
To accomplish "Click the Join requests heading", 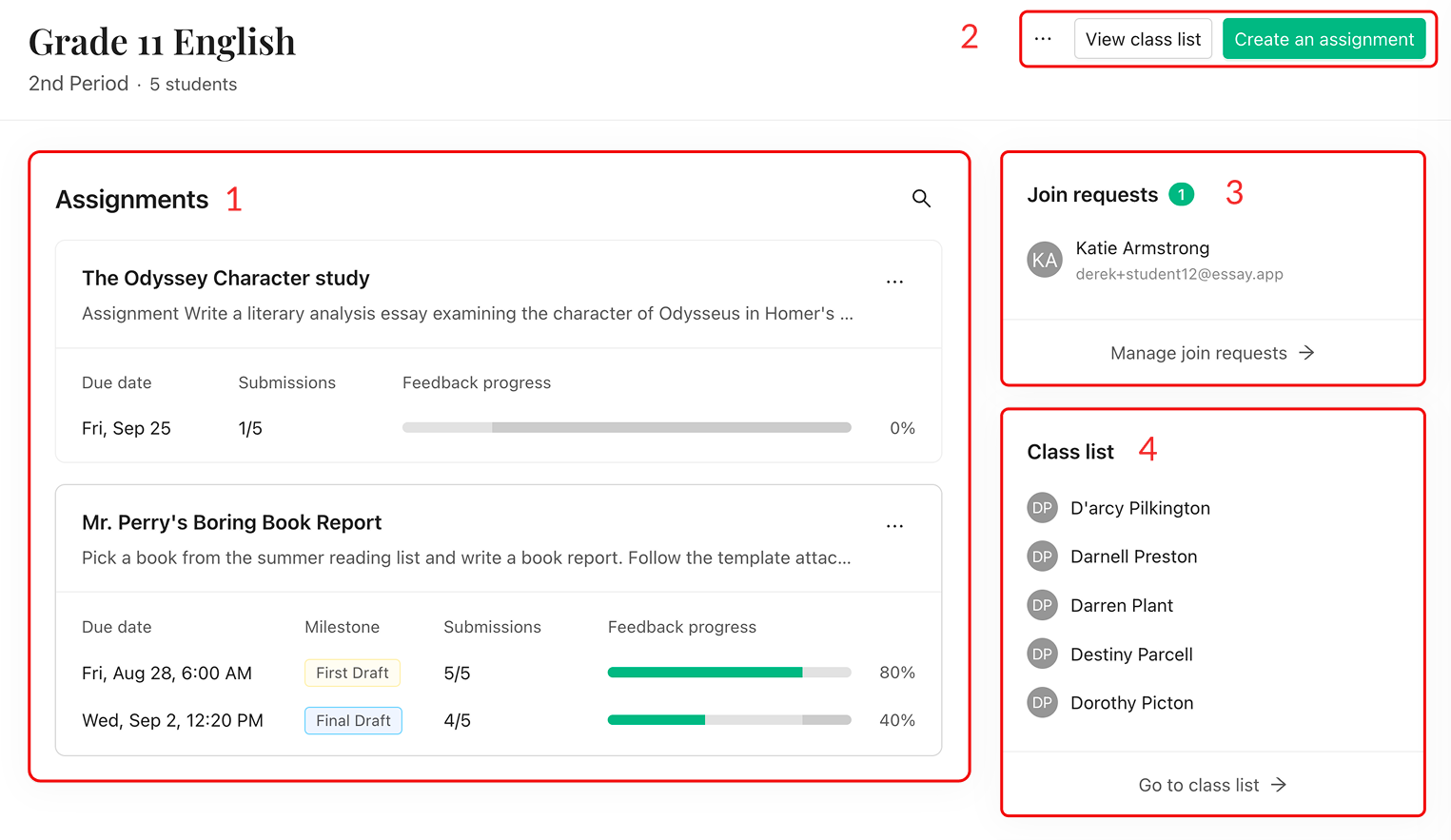I will (x=1092, y=195).
